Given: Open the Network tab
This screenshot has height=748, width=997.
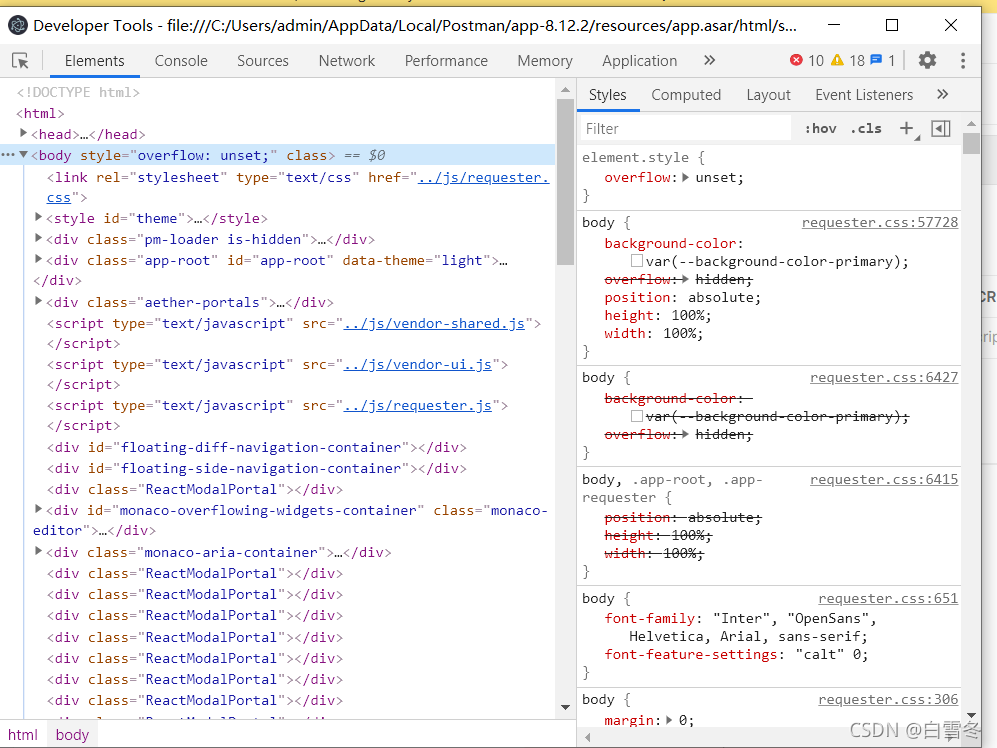Looking at the screenshot, I should [347, 60].
